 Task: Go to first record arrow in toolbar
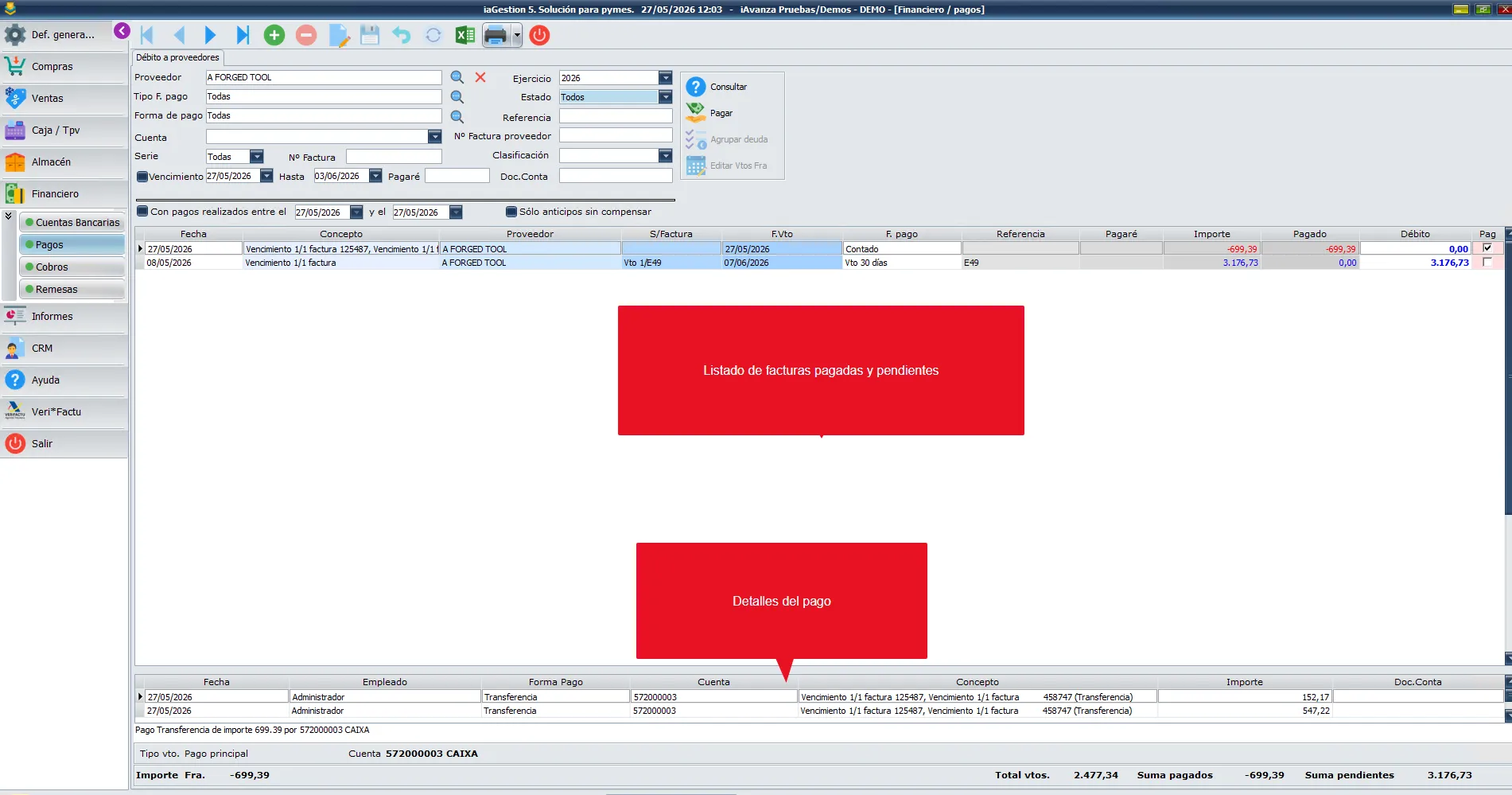pyautogui.click(x=146, y=35)
